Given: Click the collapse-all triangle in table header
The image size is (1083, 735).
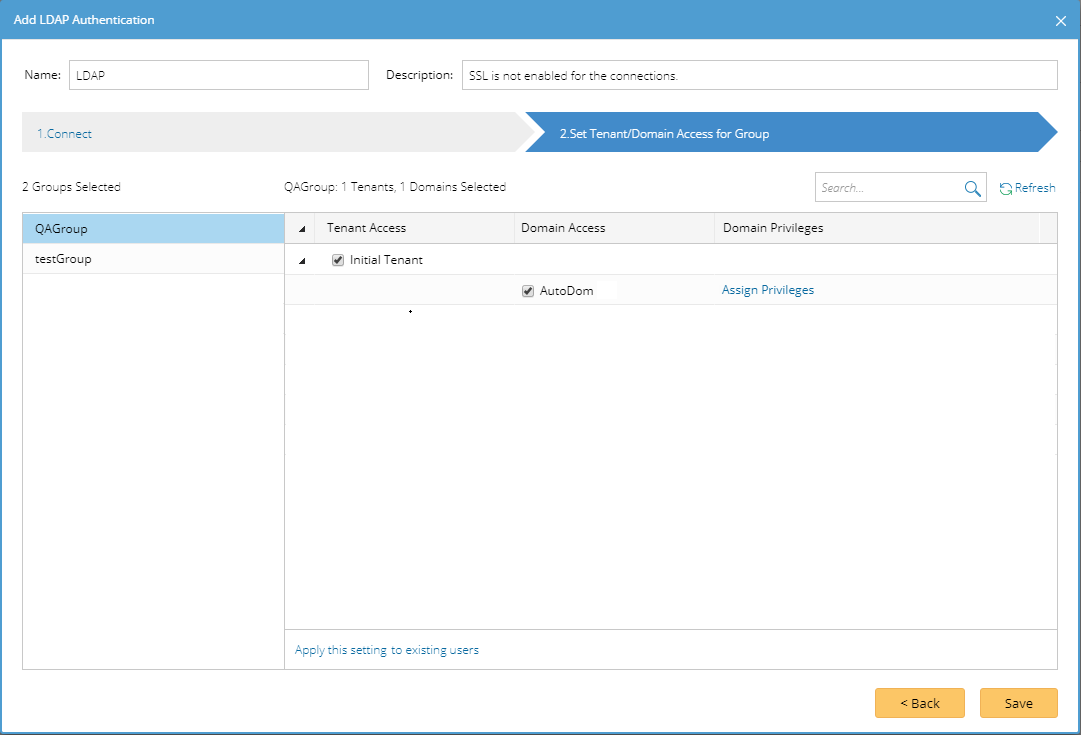Looking at the screenshot, I should point(303,229).
